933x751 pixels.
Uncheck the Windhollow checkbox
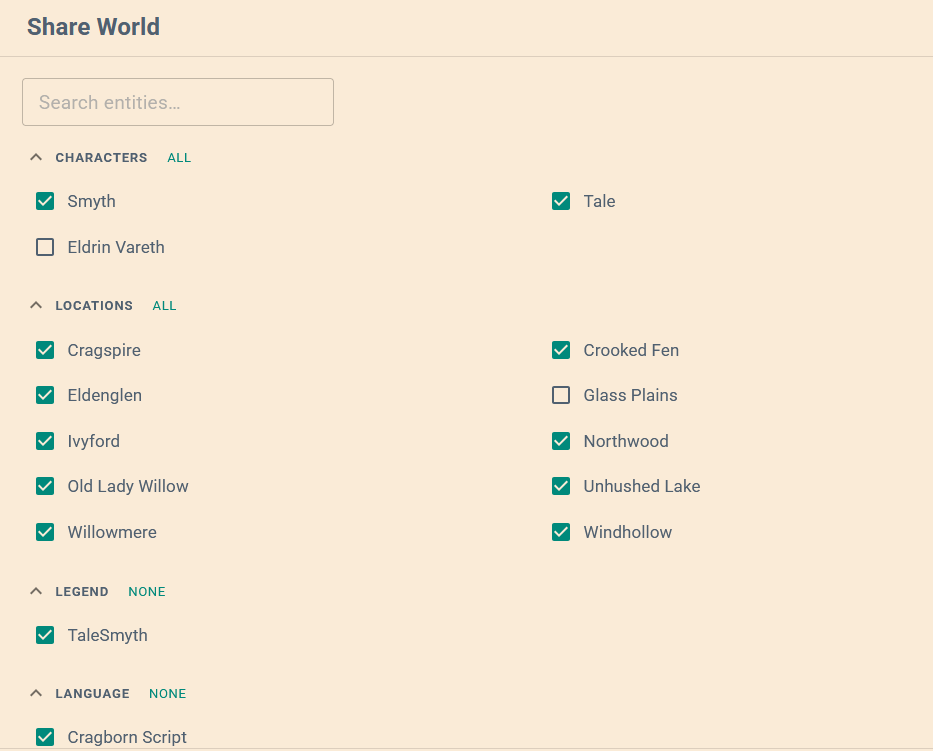pyautogui.click(x=561, y=532)
